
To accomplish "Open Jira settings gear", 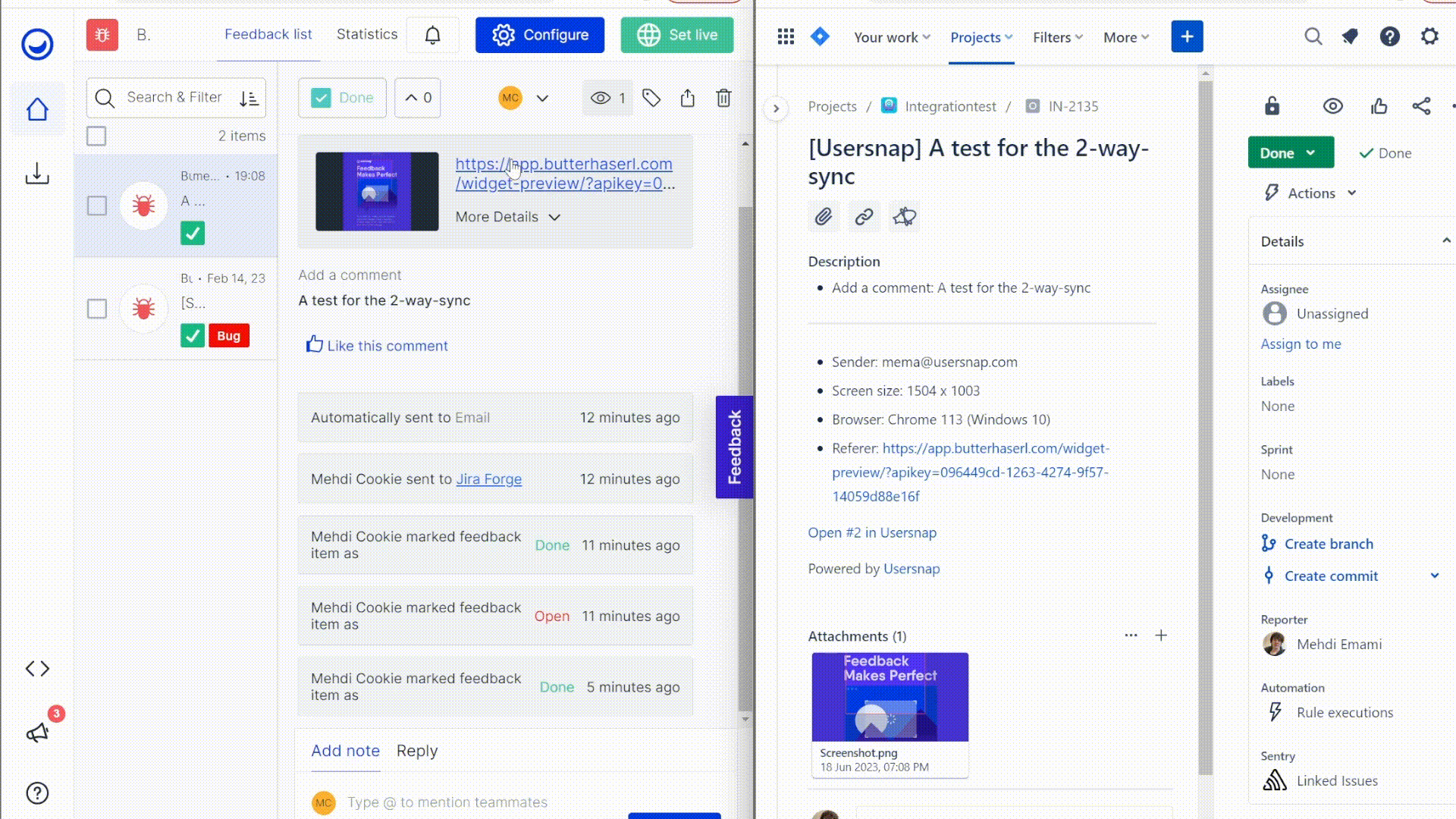I will pos(1429,36).
